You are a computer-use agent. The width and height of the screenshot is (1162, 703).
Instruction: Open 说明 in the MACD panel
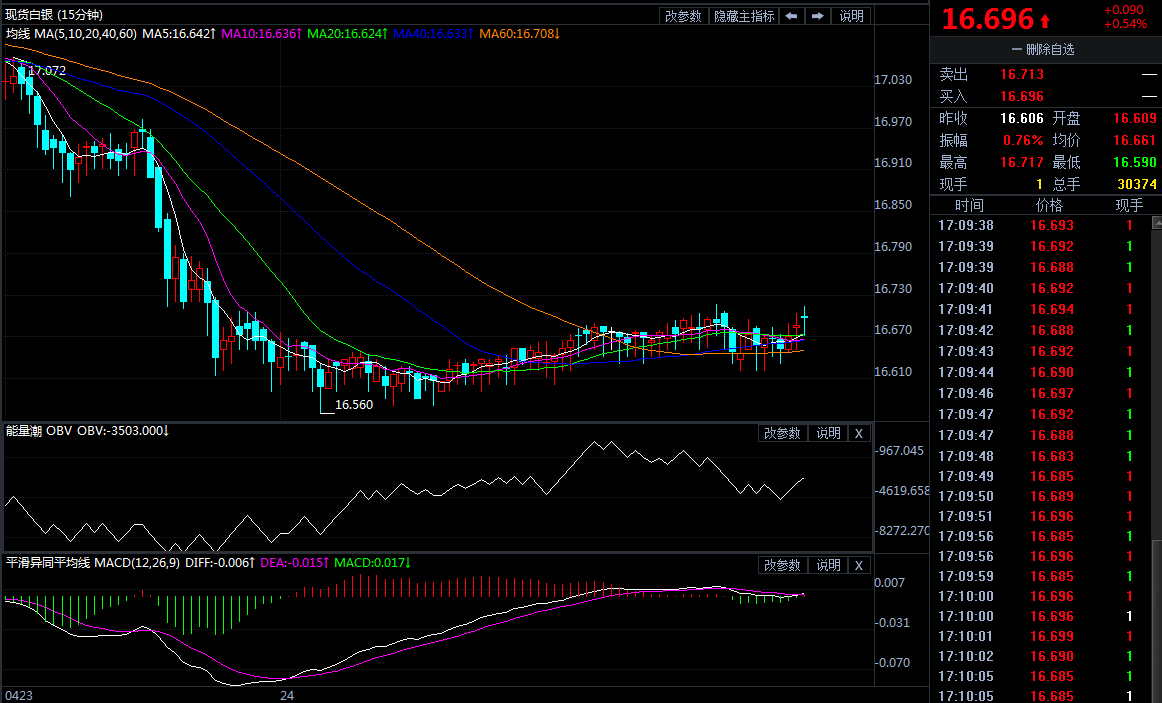(829, 565)
